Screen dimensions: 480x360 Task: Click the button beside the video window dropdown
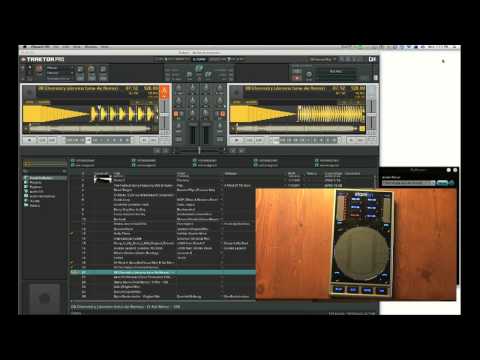click(442, 183)
